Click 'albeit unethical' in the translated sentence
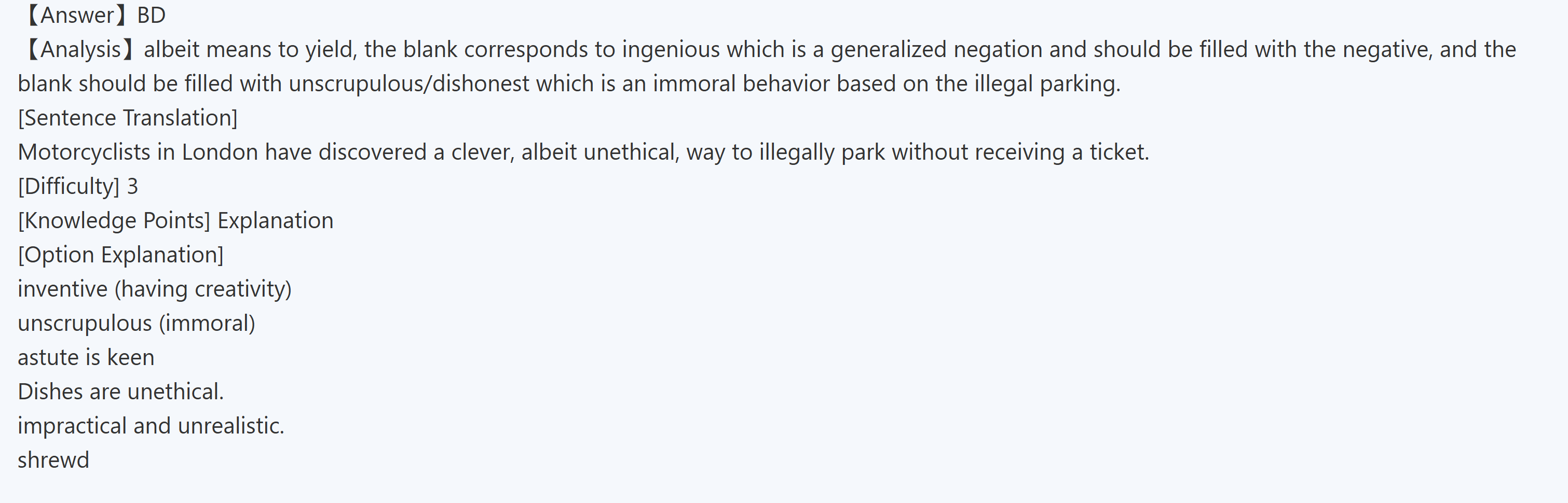This screenshot has width=1568, height=503. pyautogui.click(x=599, y=152)
